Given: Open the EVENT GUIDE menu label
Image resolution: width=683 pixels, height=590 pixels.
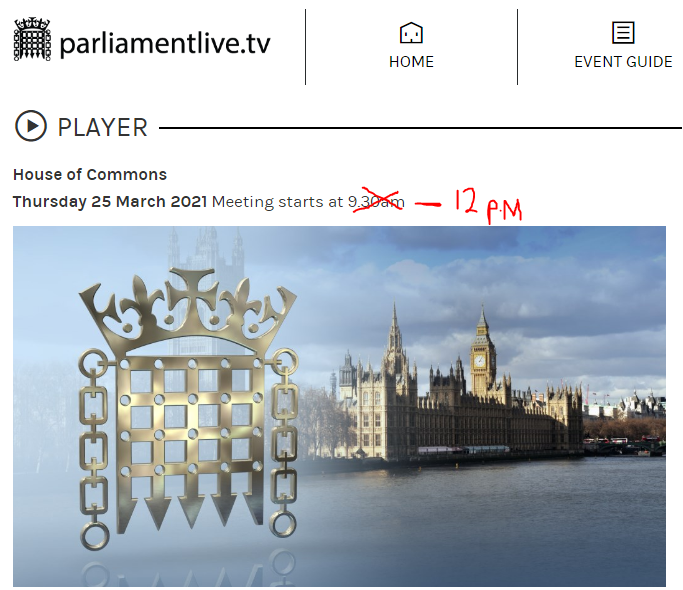Looking at the screenshot, I should click(x=623, y=62).
